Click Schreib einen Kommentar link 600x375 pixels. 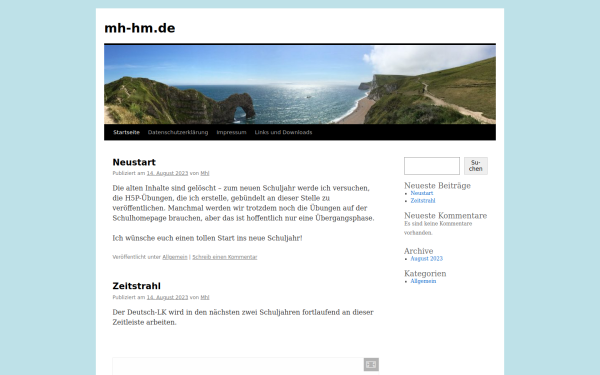point(225,257)
